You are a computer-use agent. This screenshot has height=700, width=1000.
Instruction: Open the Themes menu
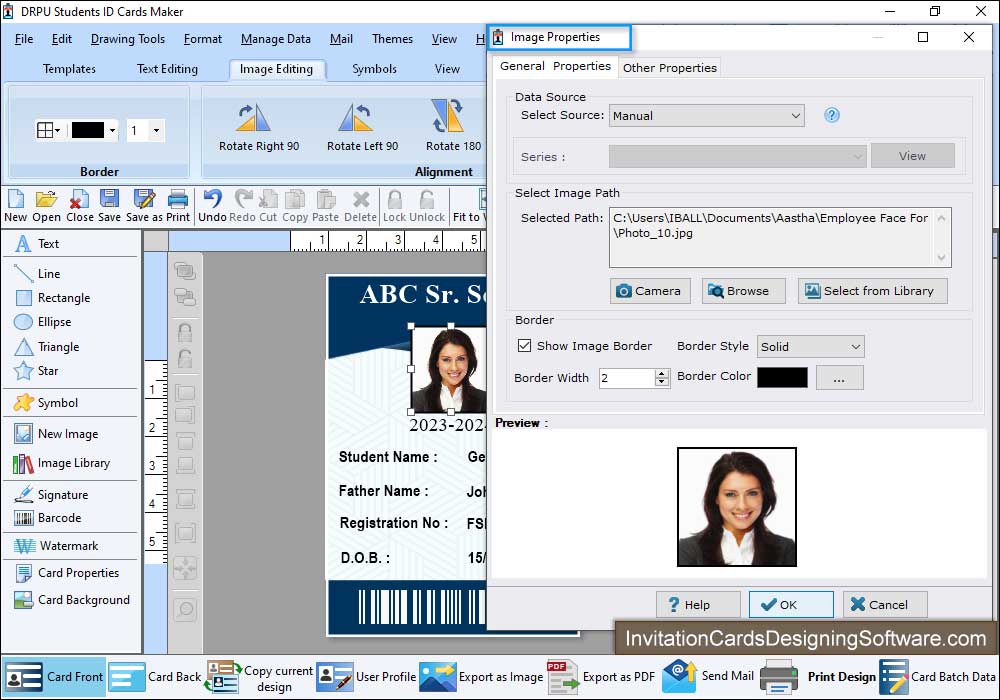point(392,39)
